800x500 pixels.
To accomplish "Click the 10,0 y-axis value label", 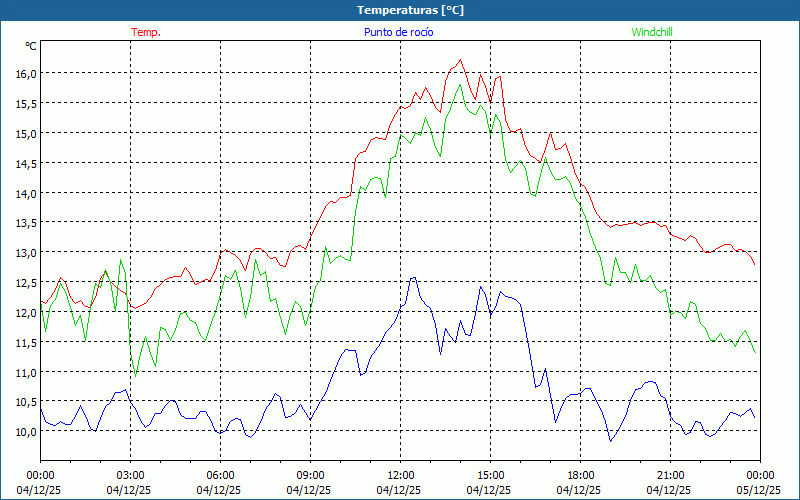I will coord(25,431).
